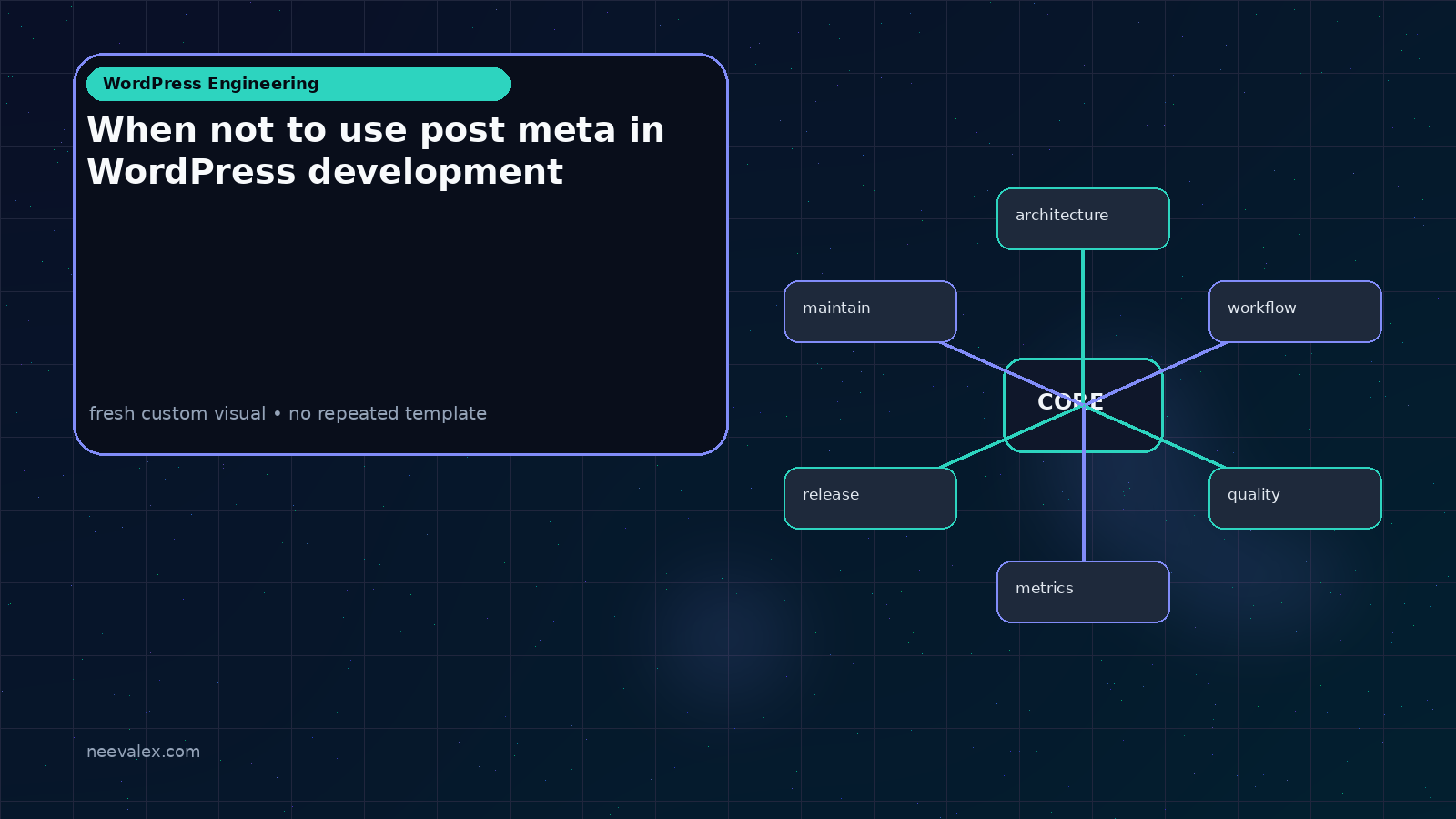Select the architecture node
Screen dimensions: 1456x819
click(x=1083, y=218)
